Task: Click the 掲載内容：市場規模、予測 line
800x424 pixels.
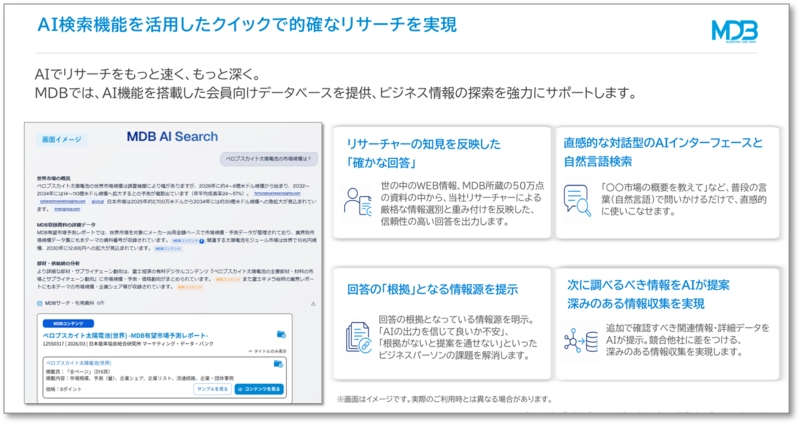Action: coord(140,378)
